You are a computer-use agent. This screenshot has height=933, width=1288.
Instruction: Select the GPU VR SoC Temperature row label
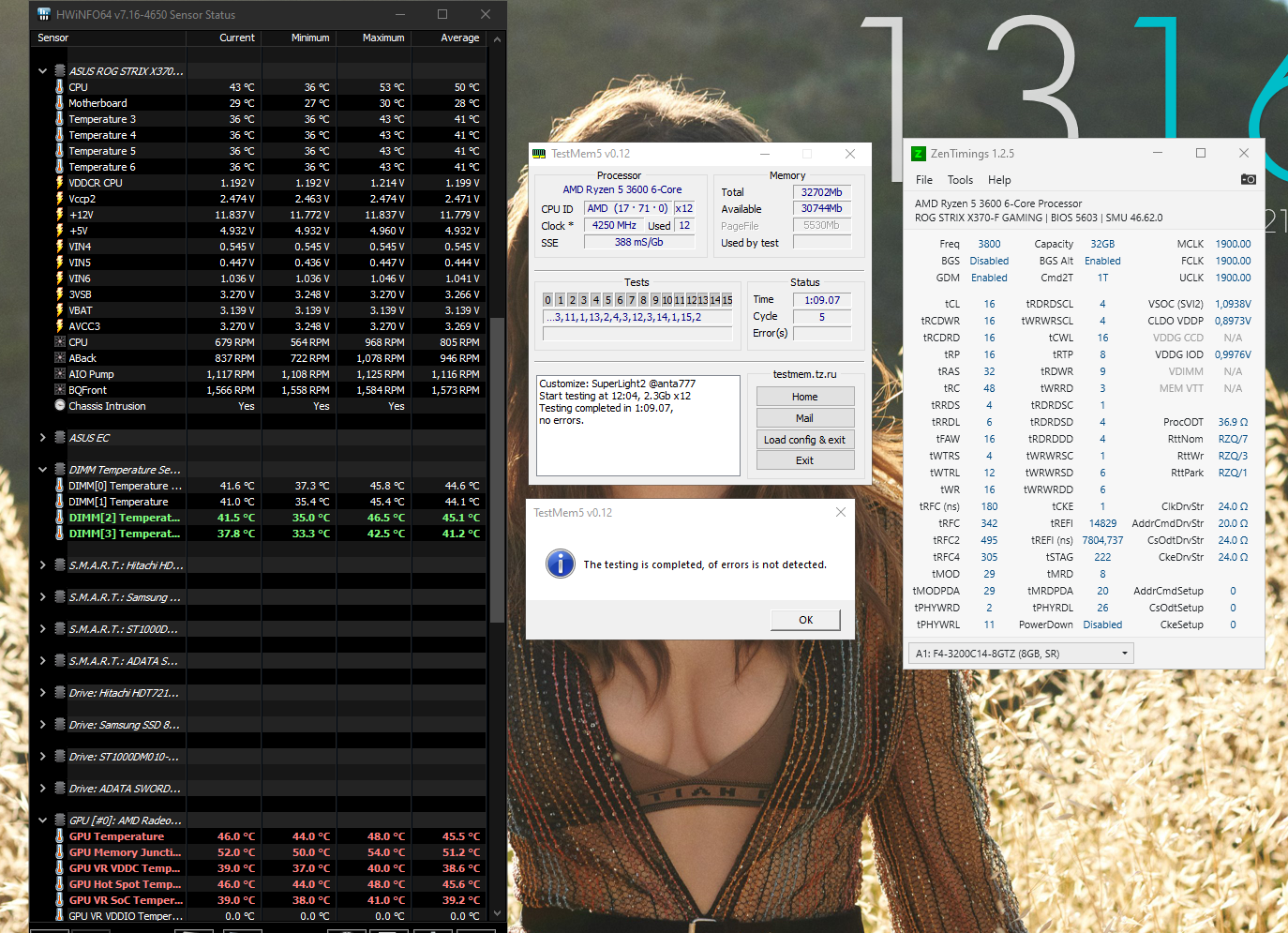[x=126, y=900]
